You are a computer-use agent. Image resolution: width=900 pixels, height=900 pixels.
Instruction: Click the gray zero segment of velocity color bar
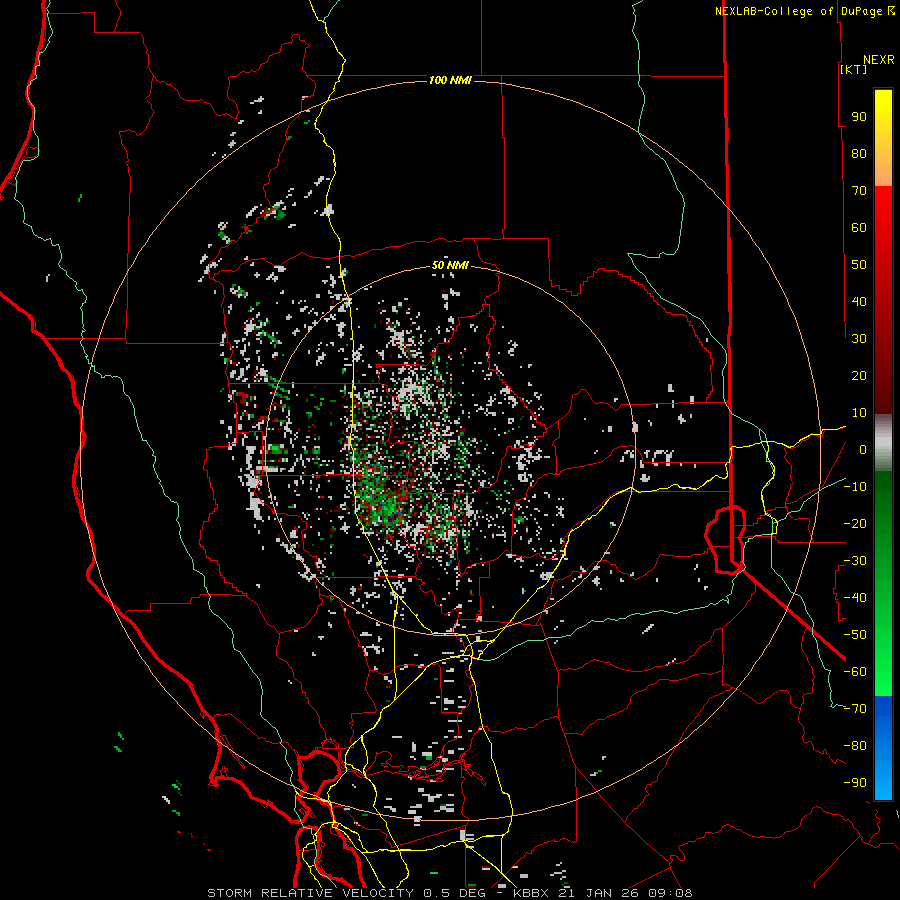pyautogui.click(x=883, y=443)
